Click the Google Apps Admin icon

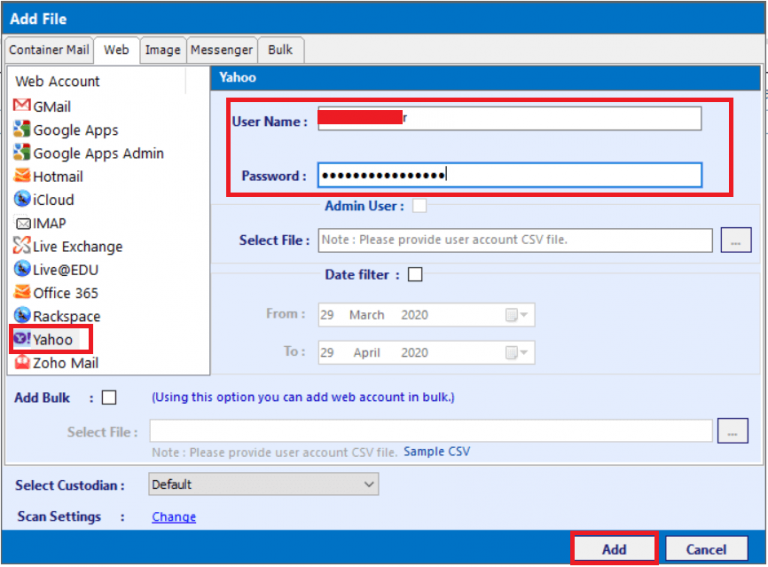22,152
